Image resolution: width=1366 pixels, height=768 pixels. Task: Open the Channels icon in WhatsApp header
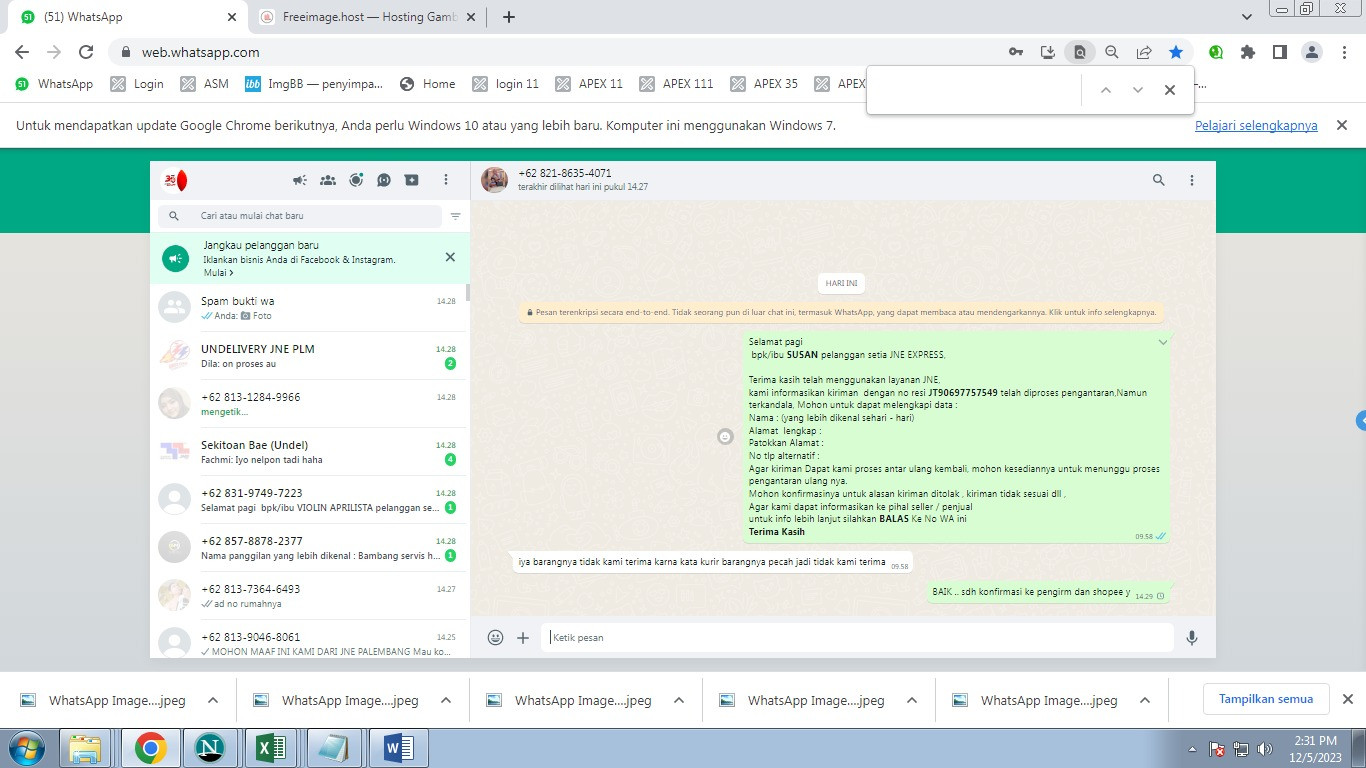[384, 180]
